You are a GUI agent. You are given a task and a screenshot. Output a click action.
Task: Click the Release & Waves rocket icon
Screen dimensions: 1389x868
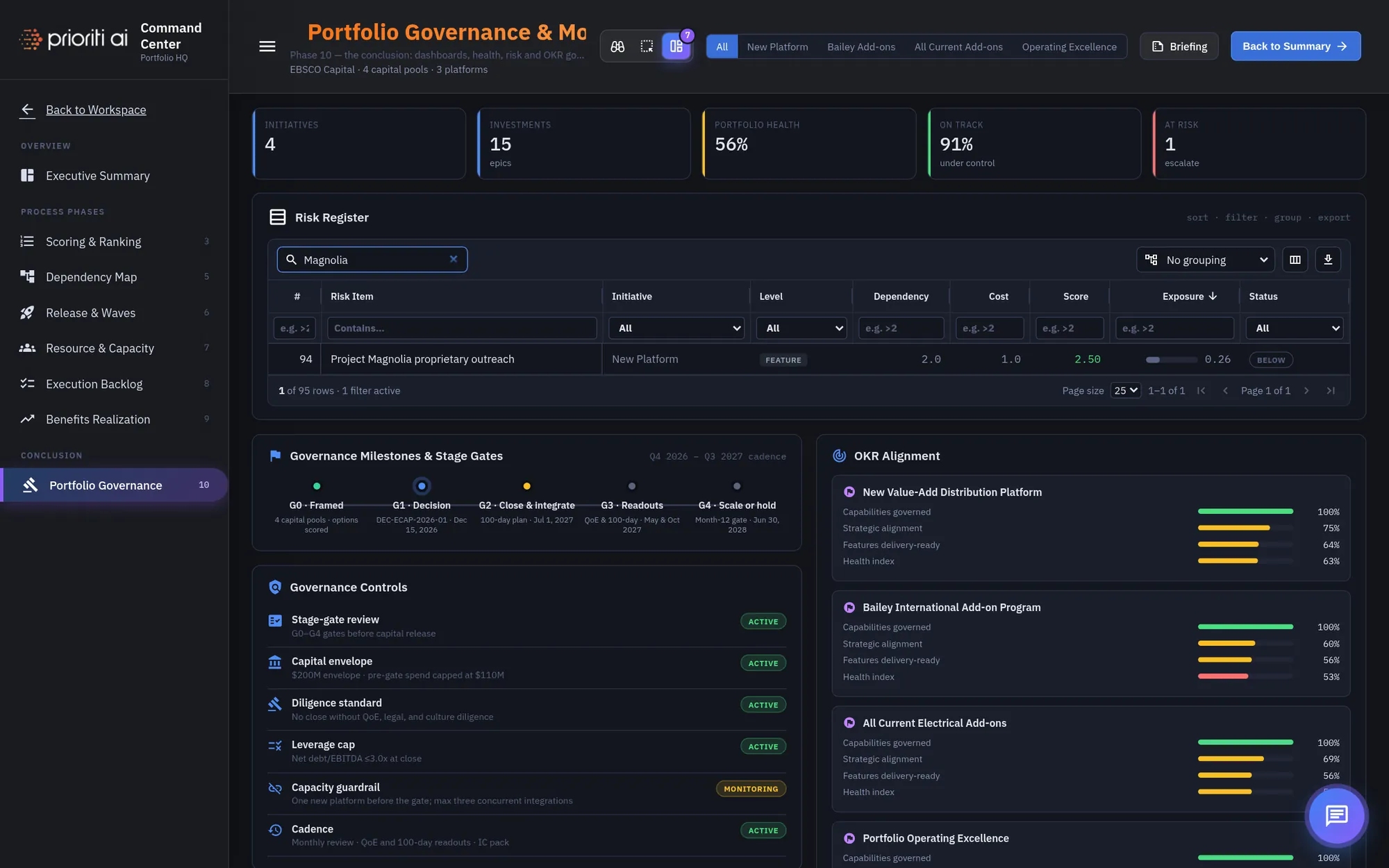[27, 312]
